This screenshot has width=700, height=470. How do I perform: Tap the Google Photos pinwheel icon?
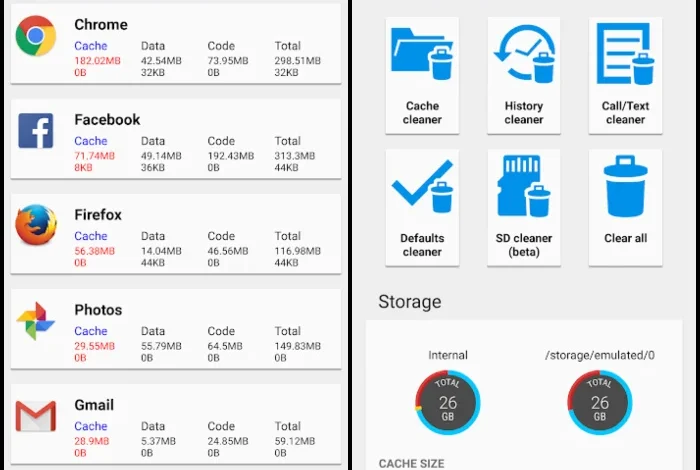[x=36, y=321]
